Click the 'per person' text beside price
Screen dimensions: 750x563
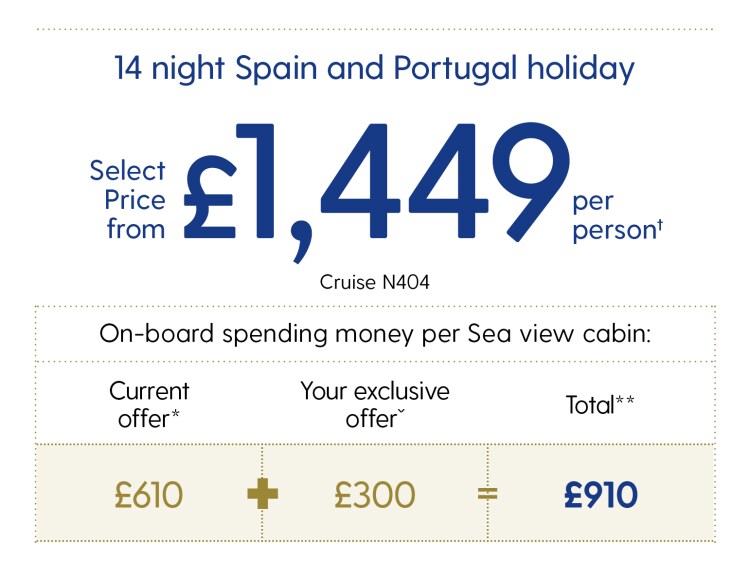click(618, 217)
